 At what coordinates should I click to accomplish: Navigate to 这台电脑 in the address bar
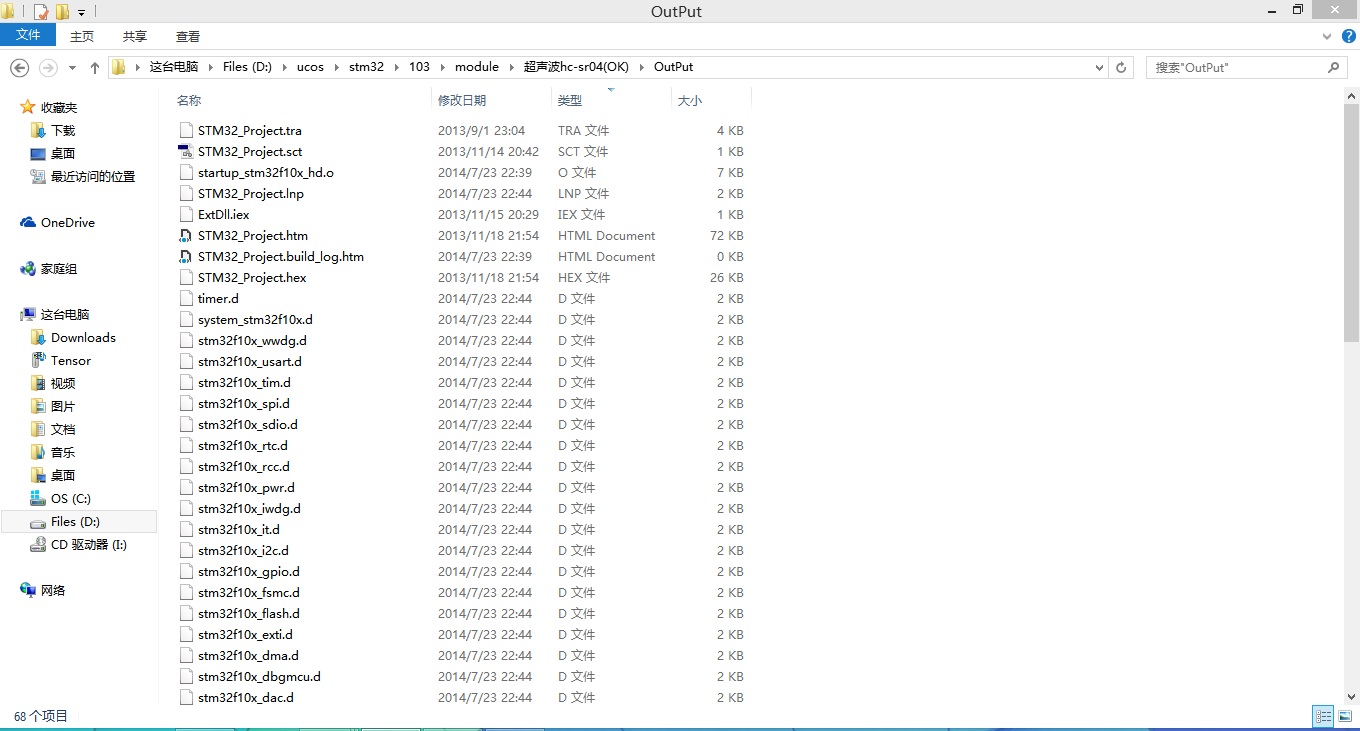pos(174,67)
